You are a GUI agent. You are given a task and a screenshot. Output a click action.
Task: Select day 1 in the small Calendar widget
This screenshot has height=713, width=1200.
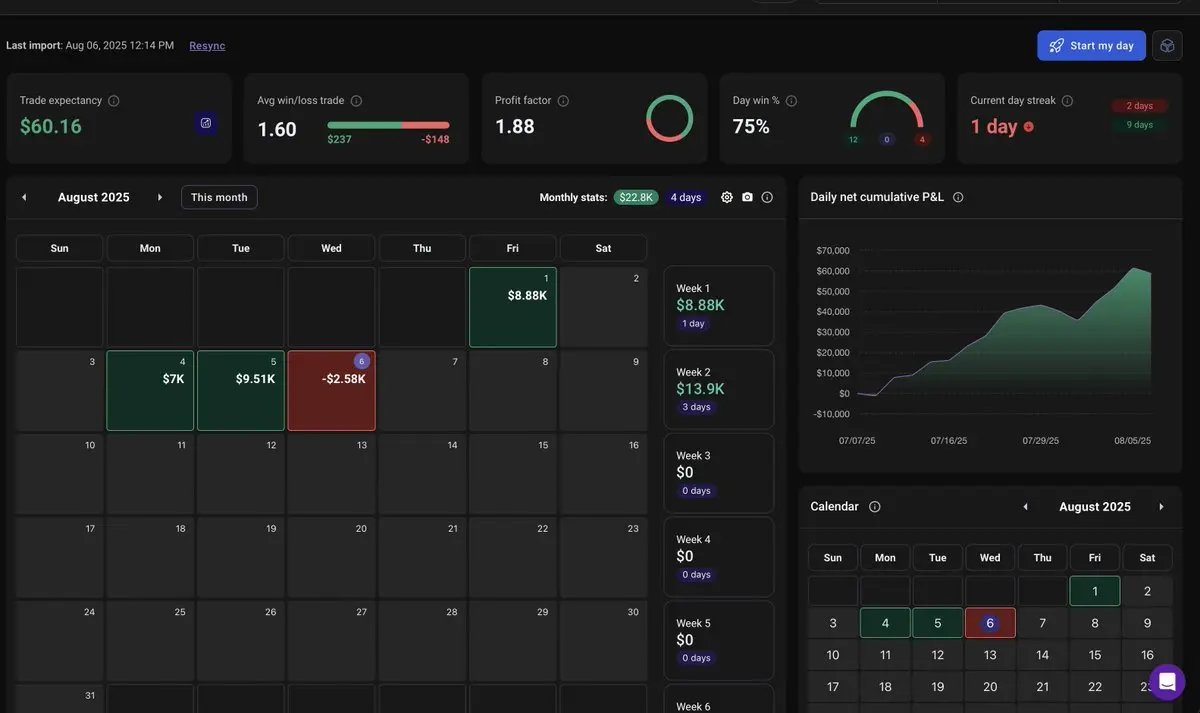click(1095, 591)
